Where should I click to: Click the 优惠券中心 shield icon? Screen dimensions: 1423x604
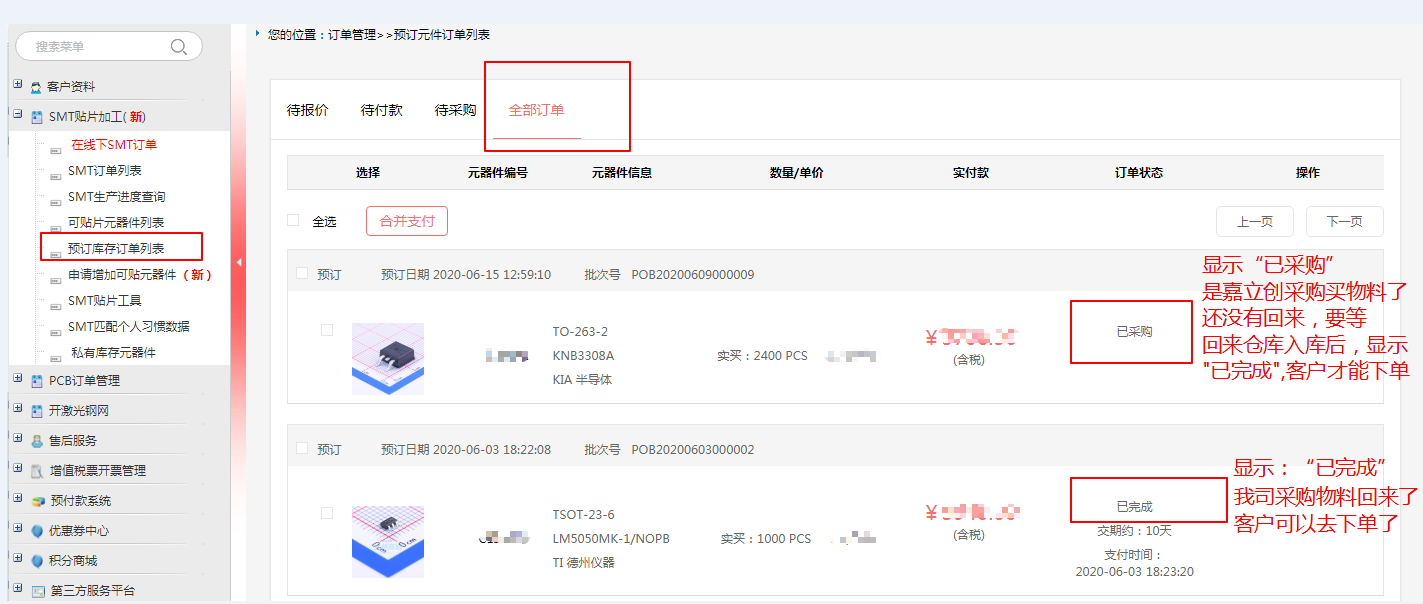pos(38,531)
